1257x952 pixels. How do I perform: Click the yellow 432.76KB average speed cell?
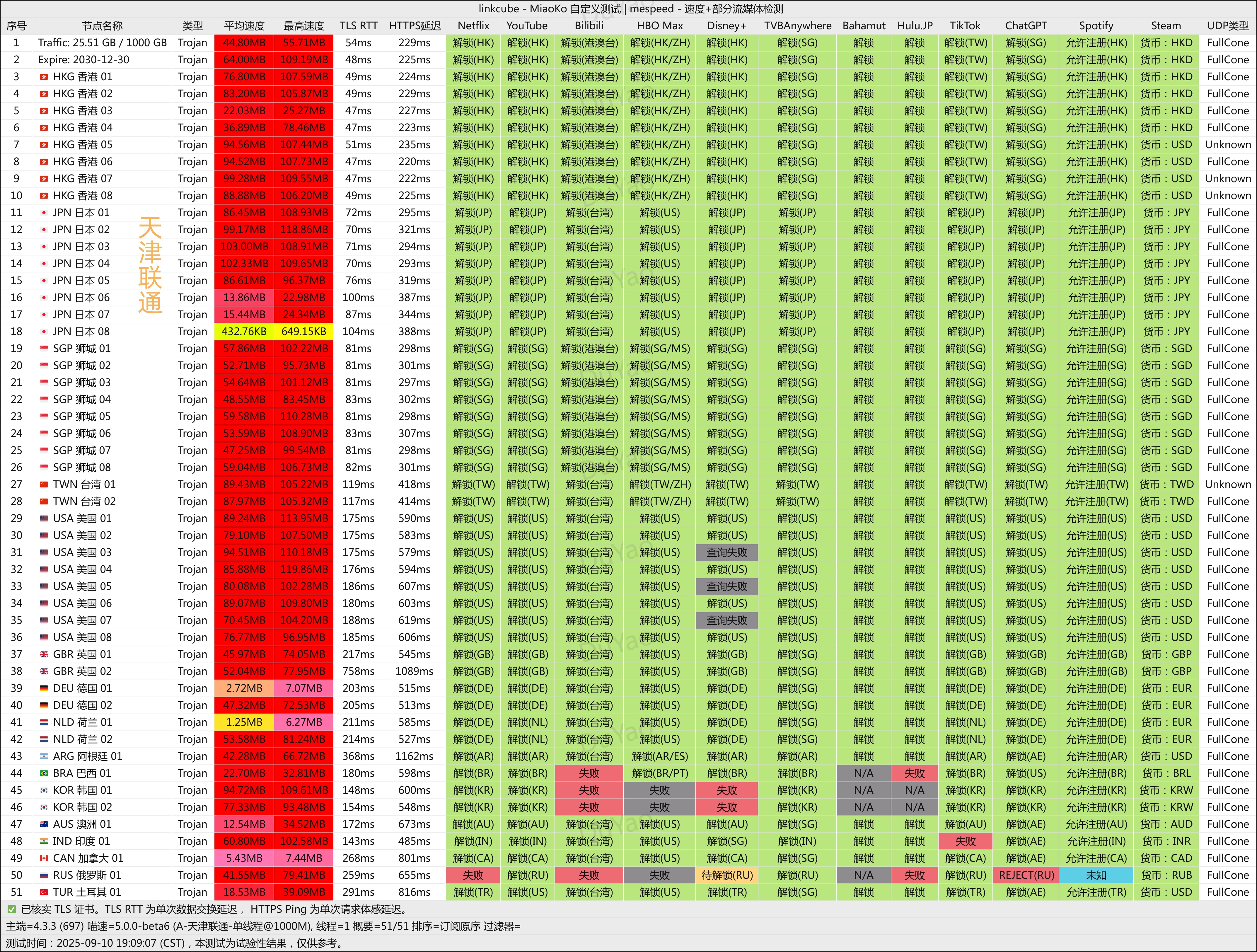pyautogui.click(x=244, y=332)
